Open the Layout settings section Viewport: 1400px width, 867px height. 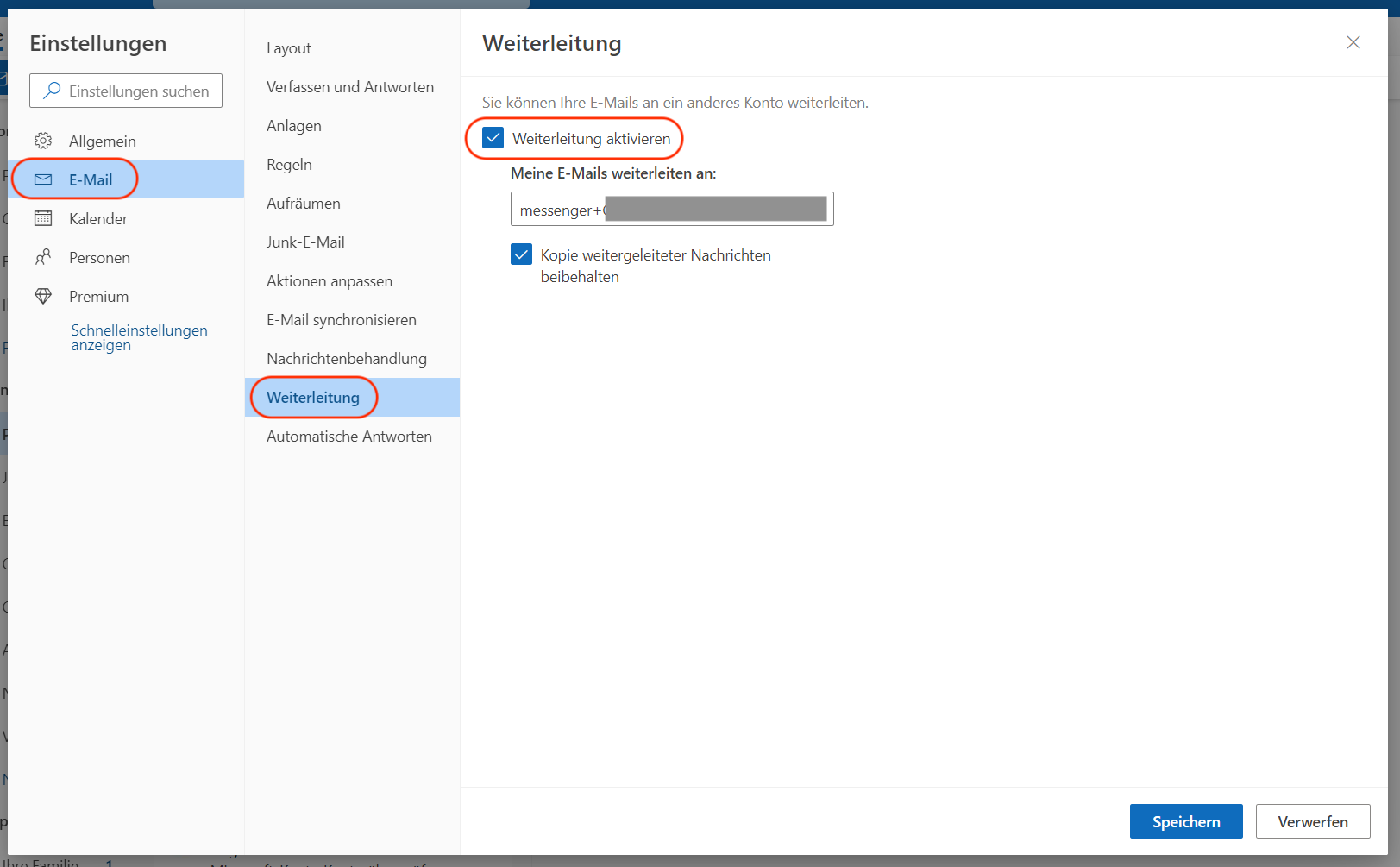289,48
